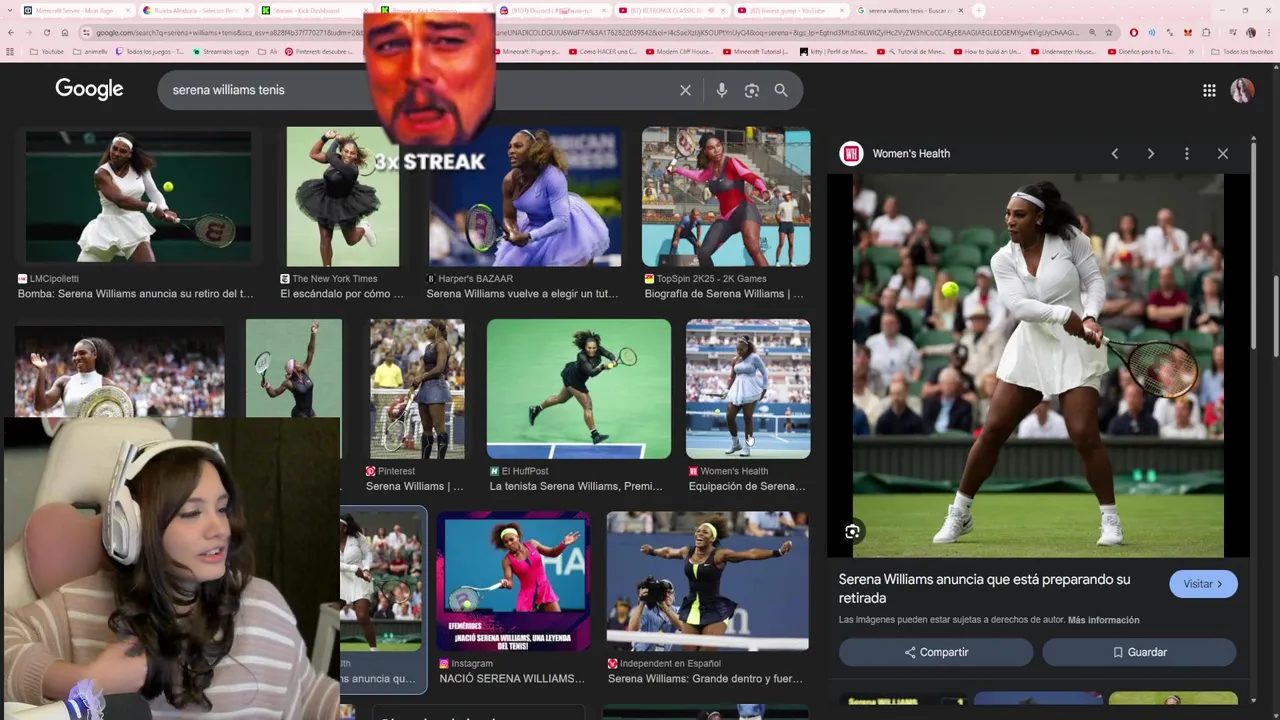The width and height of the screenshot is (1280, 720).
Task: Open browser profile avatar in toolbar
Action: (x=1250, y=32)
